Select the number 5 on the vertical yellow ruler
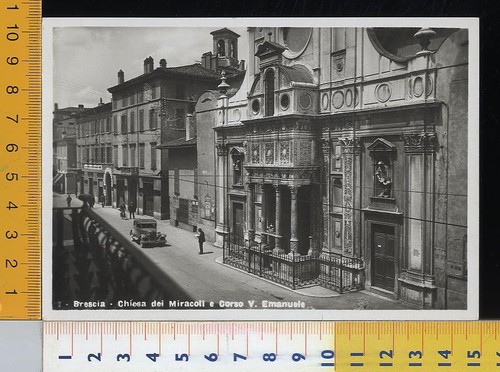 12,177
